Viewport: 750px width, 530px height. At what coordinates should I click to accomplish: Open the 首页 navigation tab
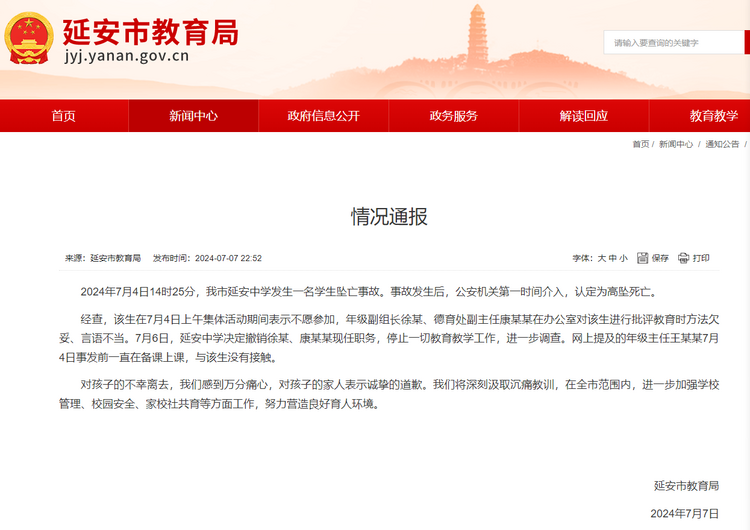click(64, 116)
